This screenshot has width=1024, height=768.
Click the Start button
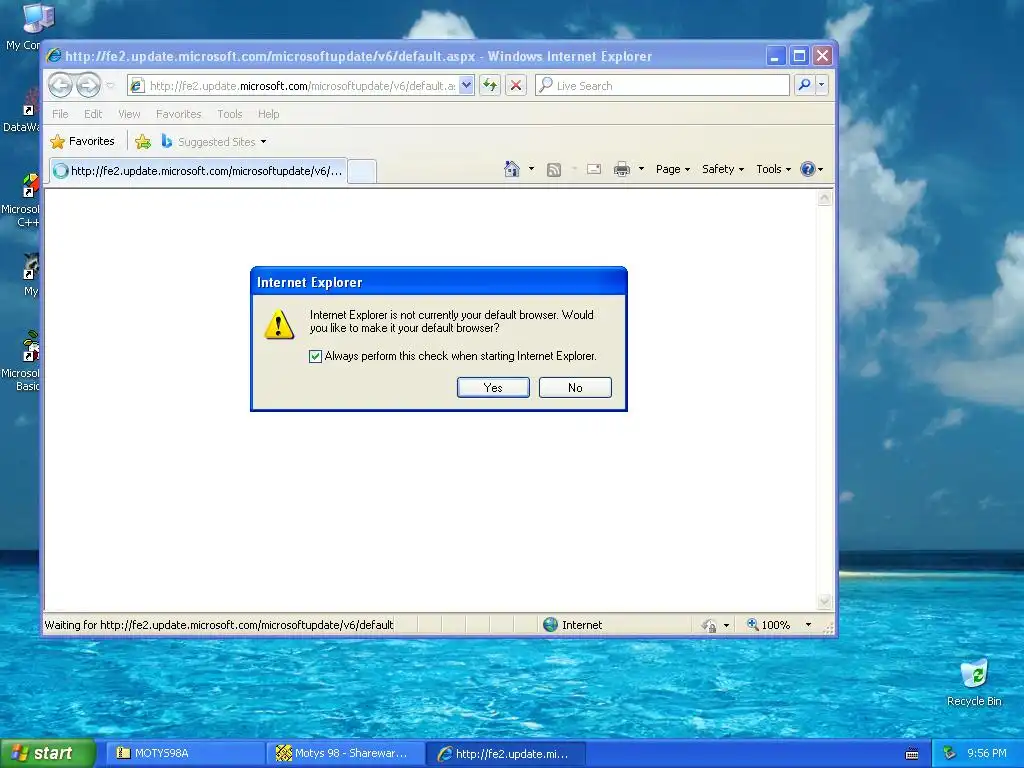click(47, 754)
